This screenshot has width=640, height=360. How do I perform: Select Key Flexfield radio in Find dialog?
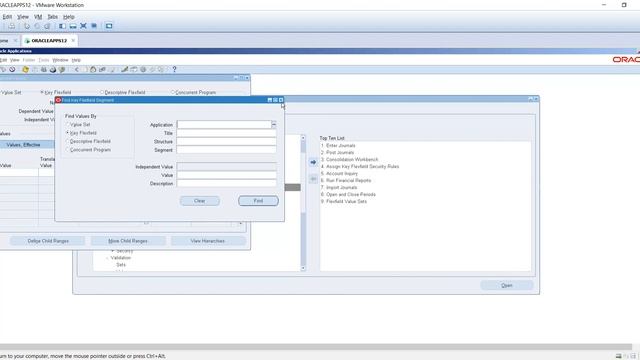coord(68,133)
